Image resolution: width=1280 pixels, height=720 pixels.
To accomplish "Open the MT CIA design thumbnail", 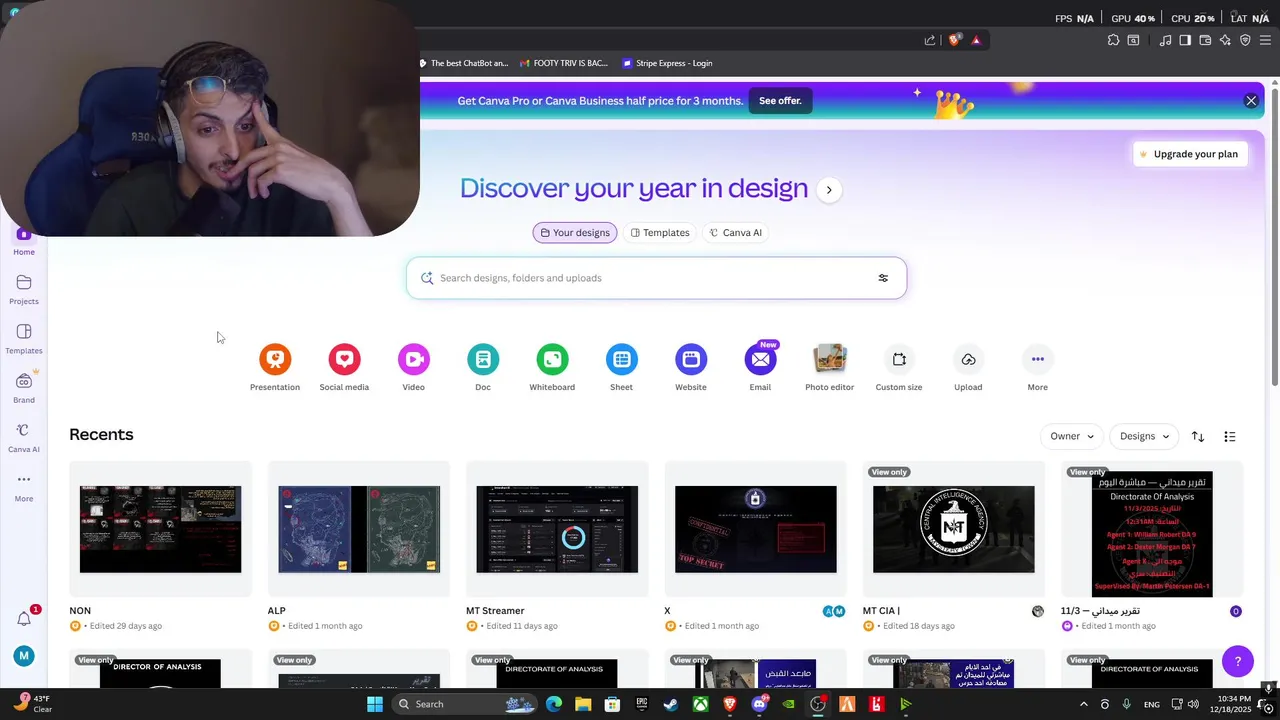I will point(954,529).
